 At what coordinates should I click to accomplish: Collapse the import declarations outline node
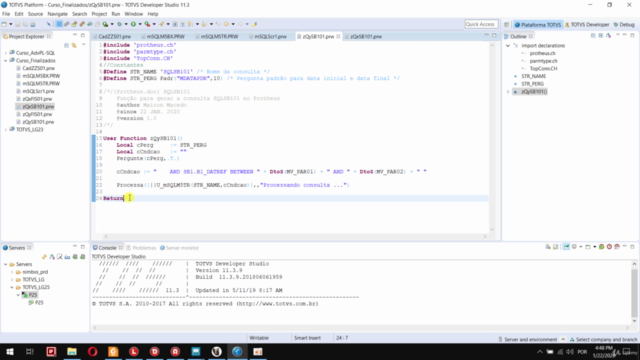click(508, 46)
